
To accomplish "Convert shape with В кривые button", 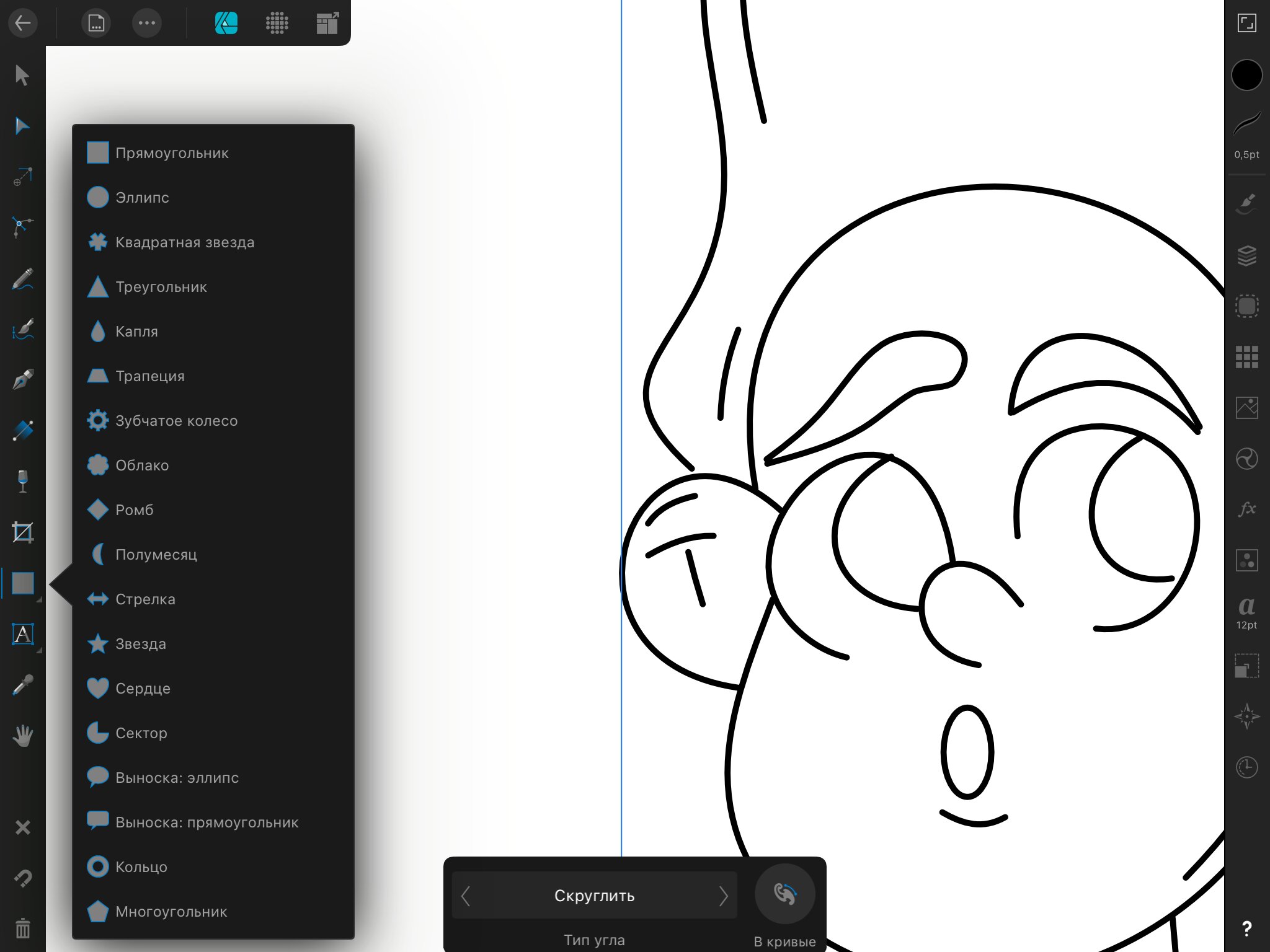I will pos(784,894).
